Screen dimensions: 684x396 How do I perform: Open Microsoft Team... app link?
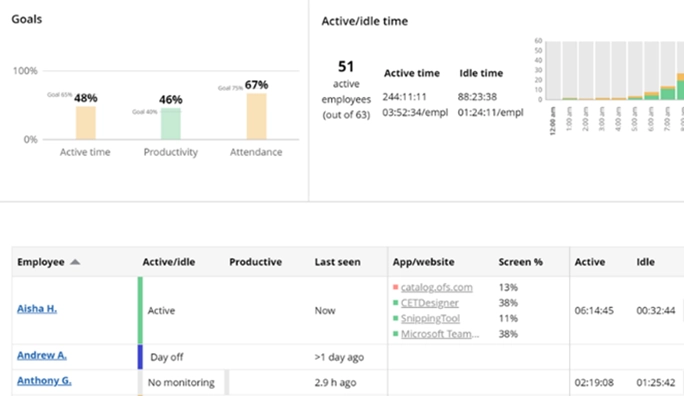pos(440,334)
